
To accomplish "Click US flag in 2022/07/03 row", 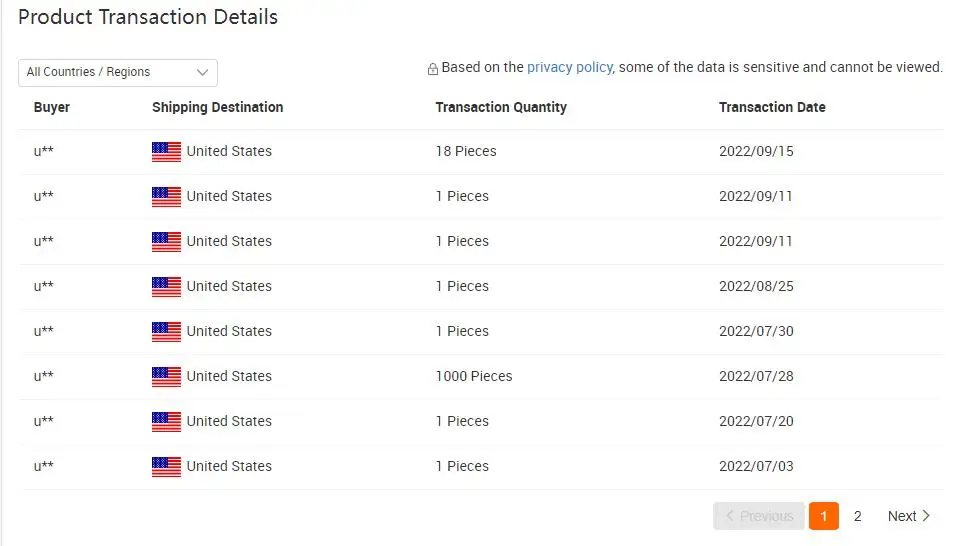I will click(166, 467).
